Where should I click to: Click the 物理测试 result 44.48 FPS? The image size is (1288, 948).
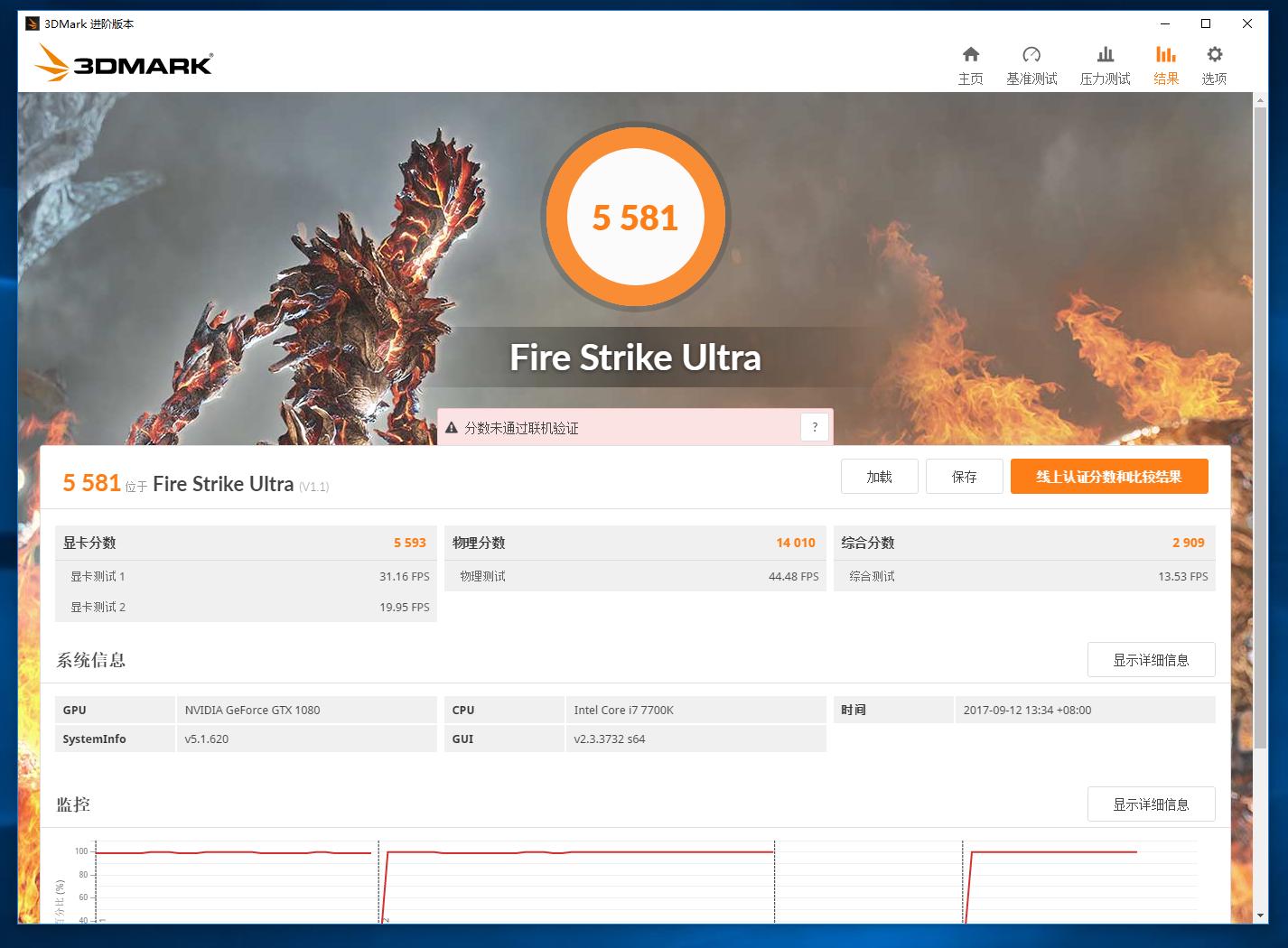point(794,576)
